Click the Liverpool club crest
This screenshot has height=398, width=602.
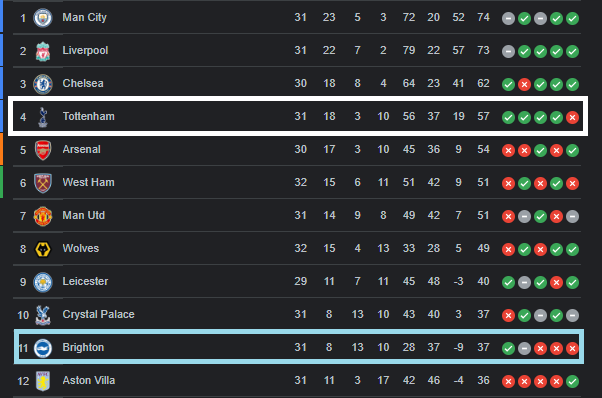43,51
